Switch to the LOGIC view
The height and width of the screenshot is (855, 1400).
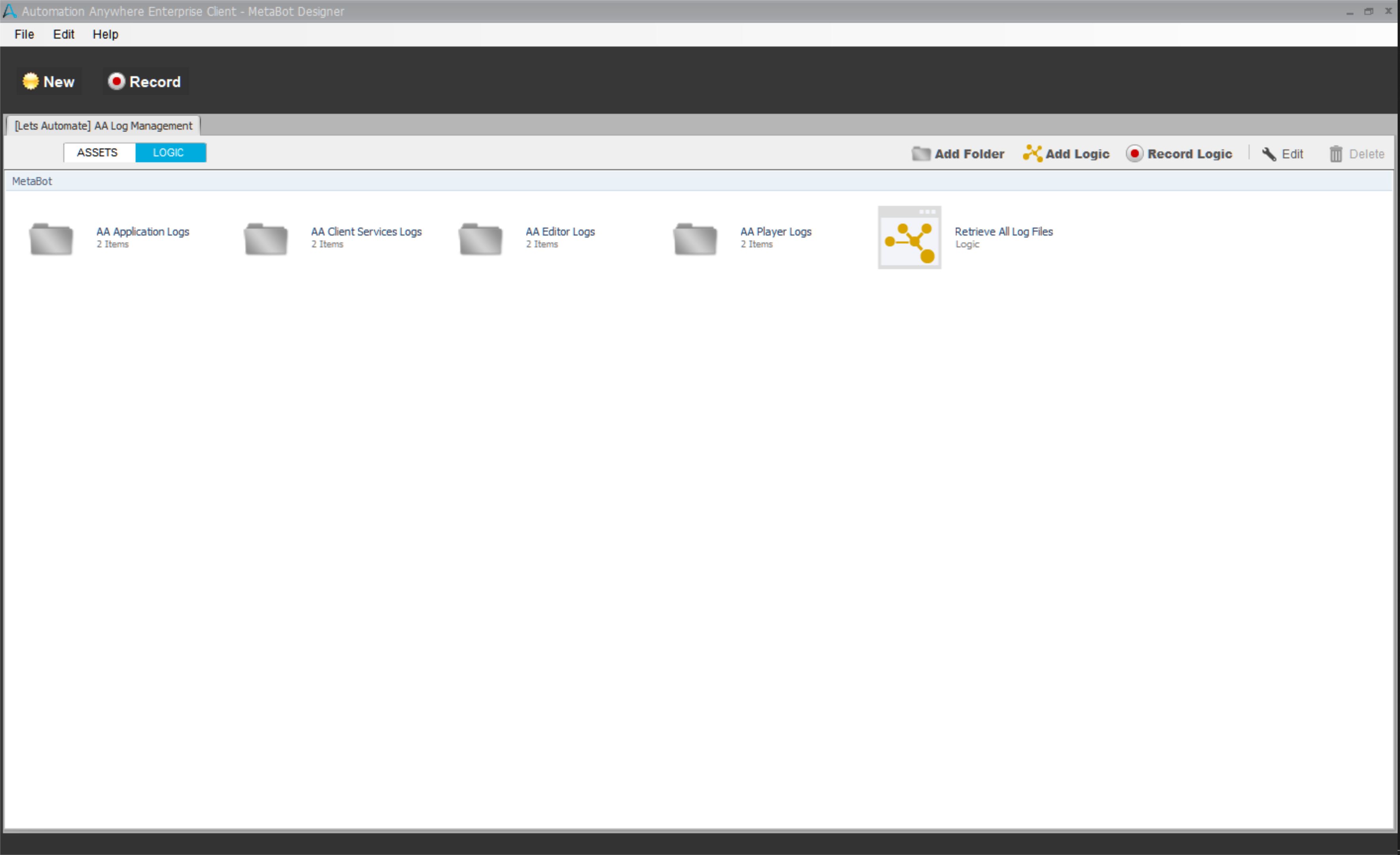[168, 152]
